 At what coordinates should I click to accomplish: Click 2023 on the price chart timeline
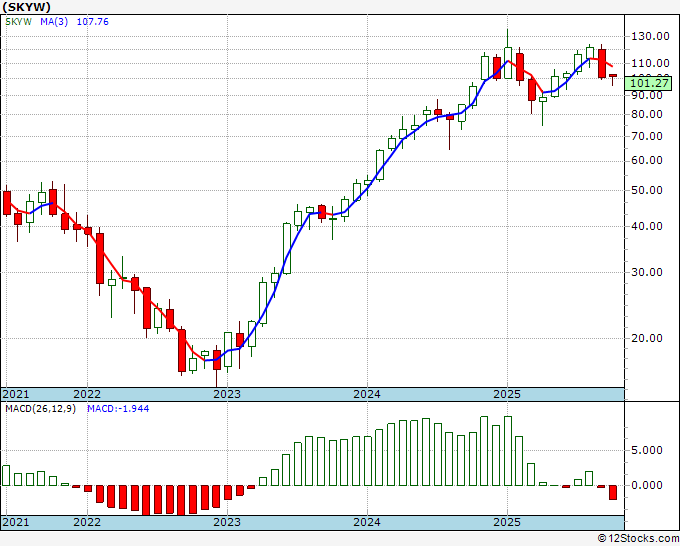point(227,394)
